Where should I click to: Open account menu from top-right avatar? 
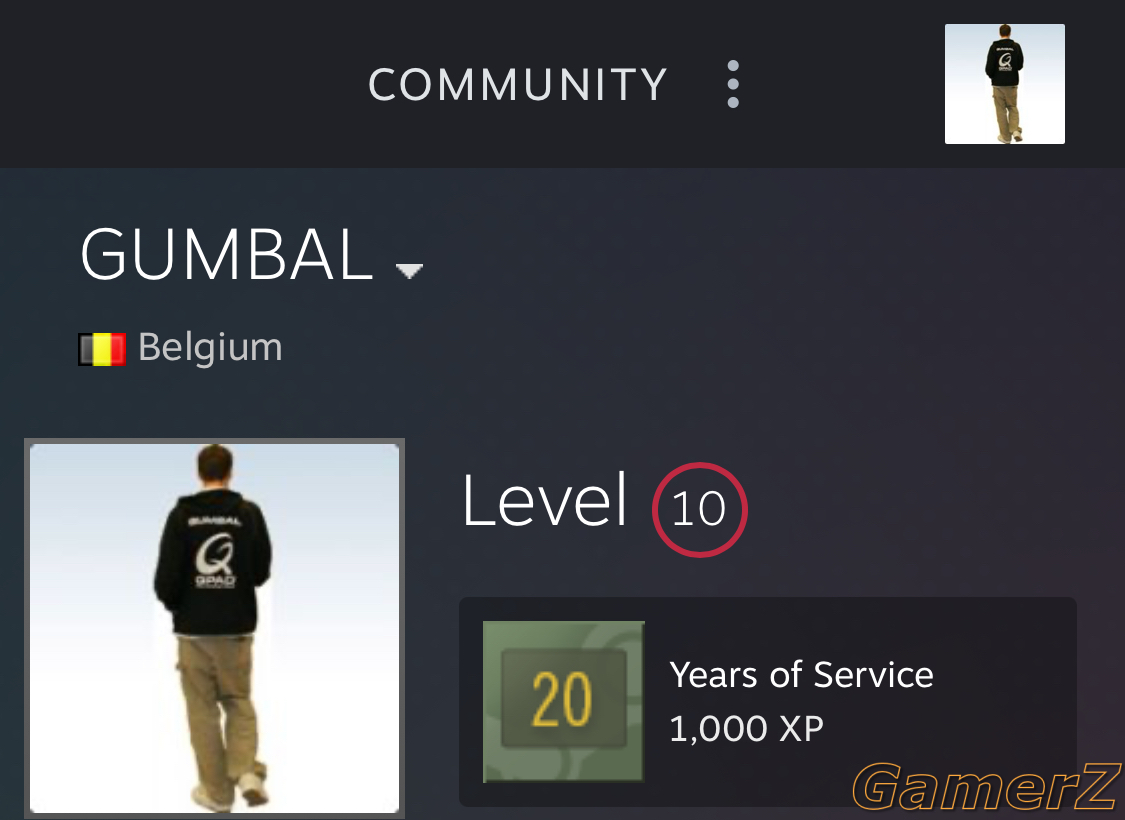pyautogui.click(x=1004, y=84)
